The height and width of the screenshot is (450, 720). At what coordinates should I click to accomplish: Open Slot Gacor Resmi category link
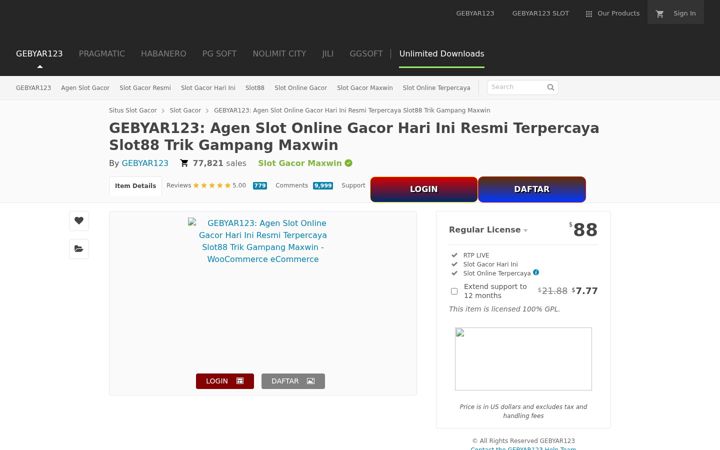click(x=145, y=88)
